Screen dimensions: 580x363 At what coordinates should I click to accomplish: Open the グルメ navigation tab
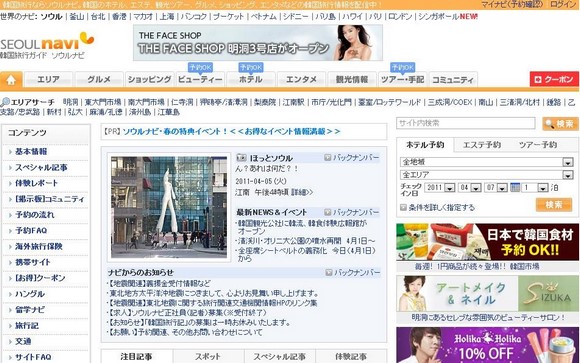pos(99,80)
